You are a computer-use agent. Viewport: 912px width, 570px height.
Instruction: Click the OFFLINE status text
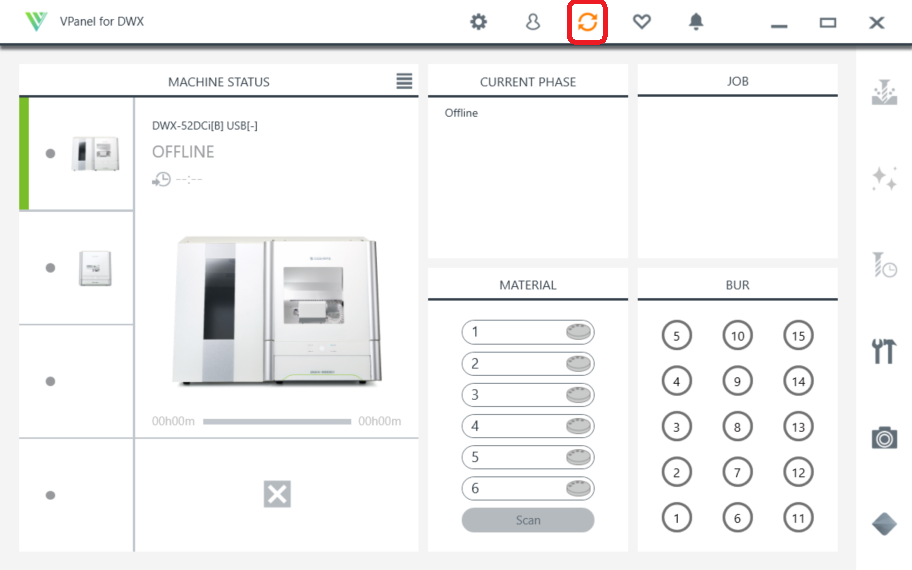[183, 152]
